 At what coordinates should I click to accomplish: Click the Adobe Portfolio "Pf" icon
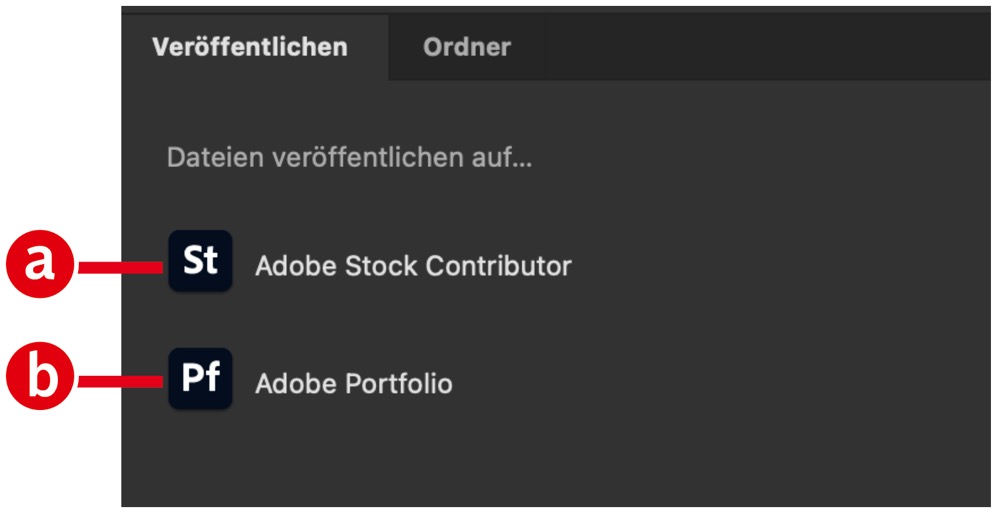click(200, 379)
